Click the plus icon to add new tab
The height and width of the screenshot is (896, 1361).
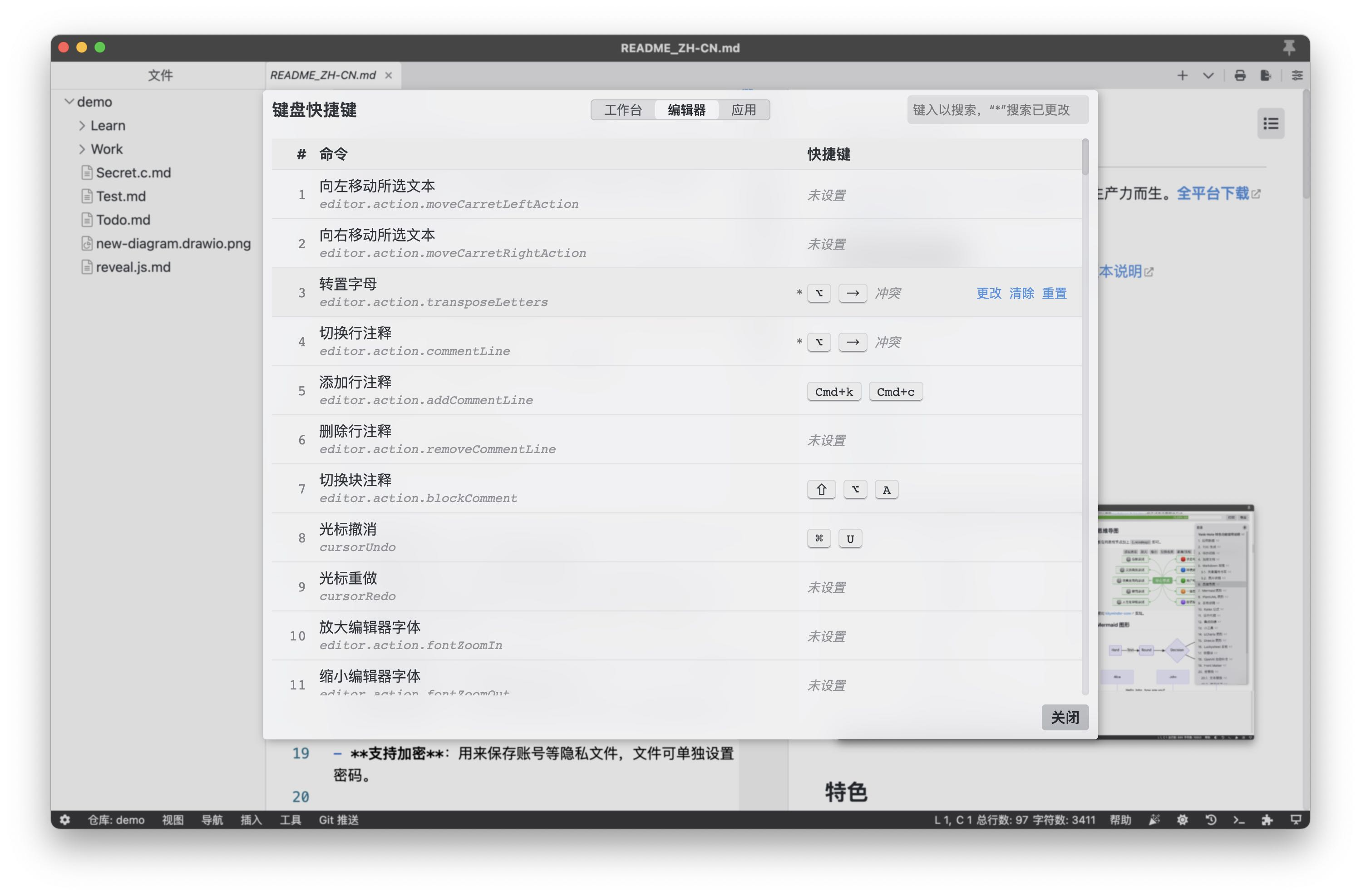(x=1182, y=75)
